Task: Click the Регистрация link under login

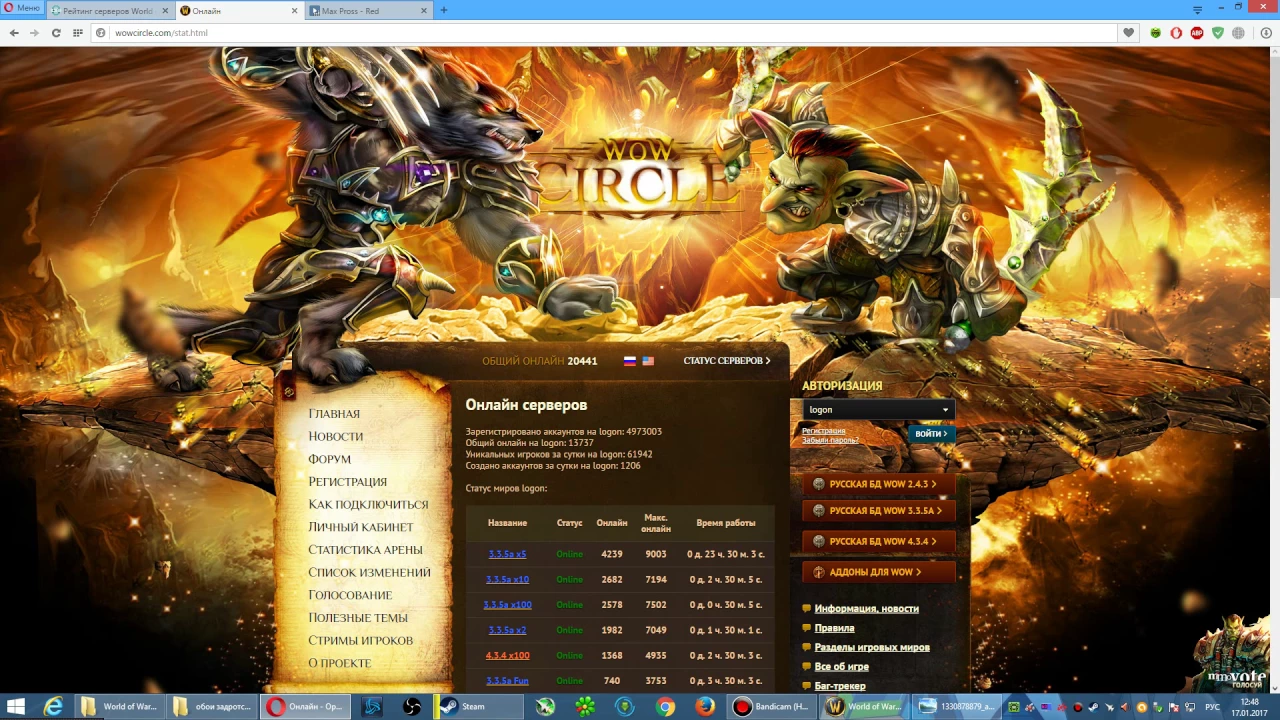Action: (x=823, y=431)
